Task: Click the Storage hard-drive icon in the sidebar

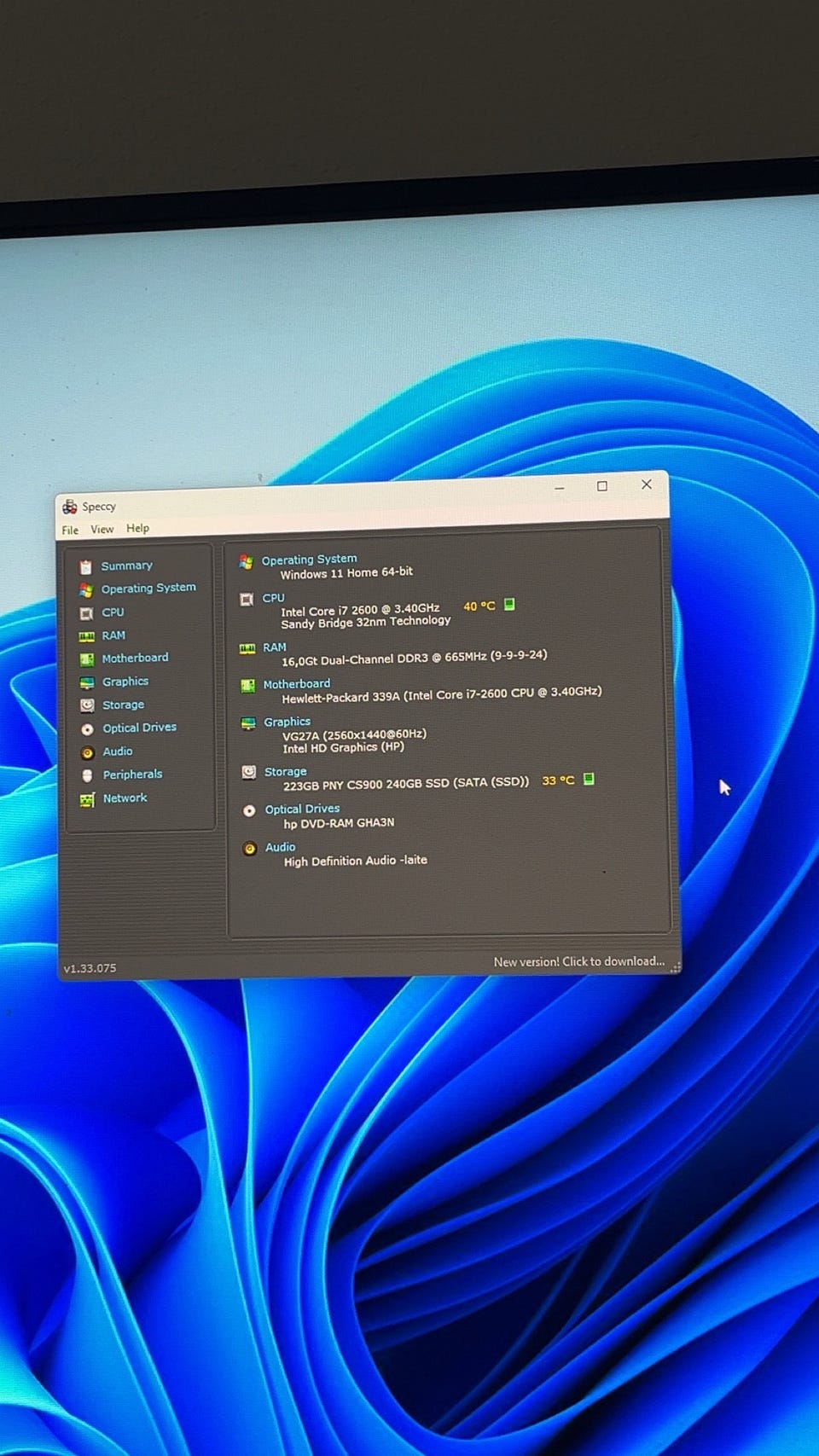Action: coord(87,705)
